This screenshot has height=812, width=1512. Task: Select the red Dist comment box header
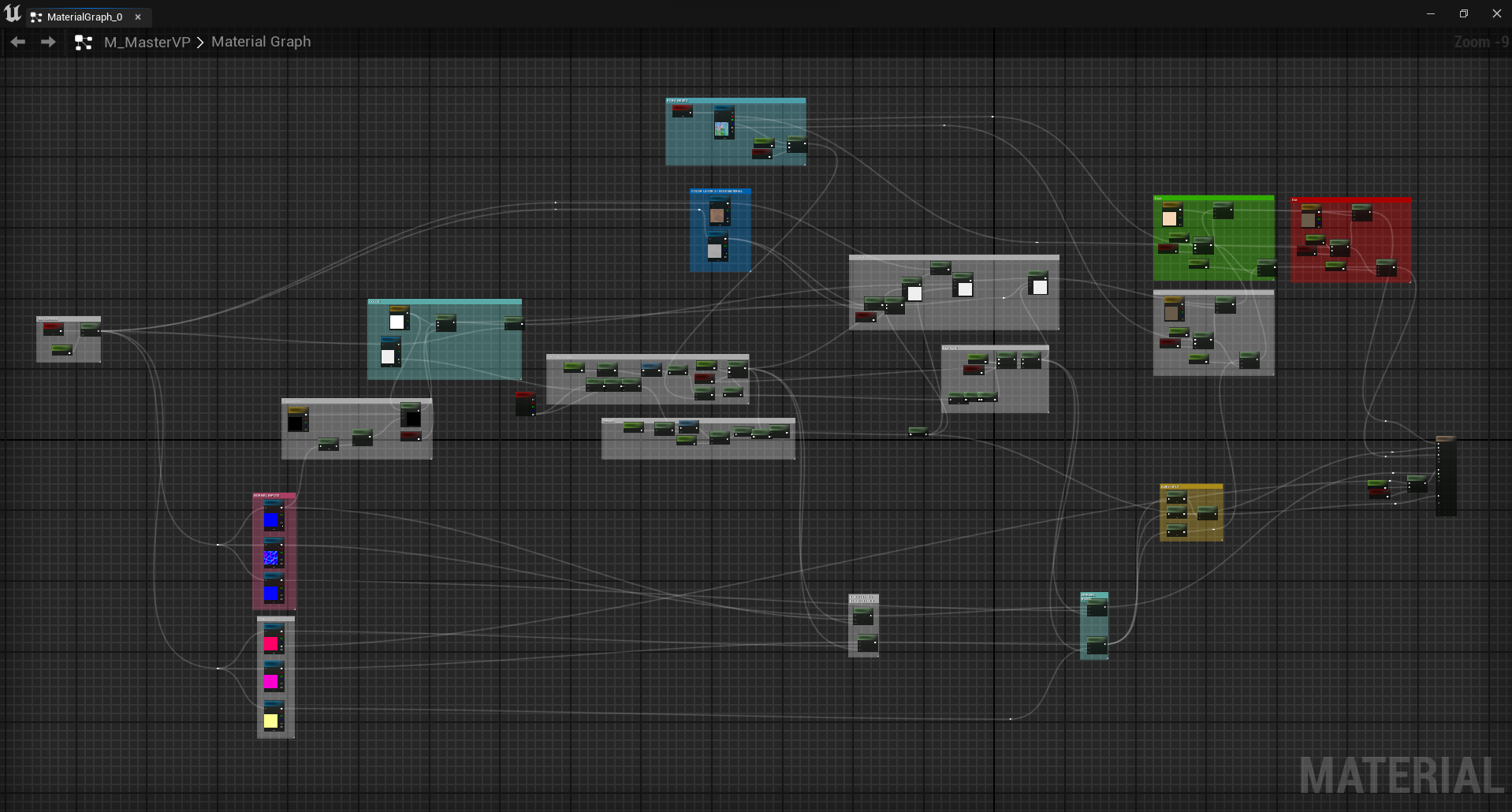(1350, 199)
